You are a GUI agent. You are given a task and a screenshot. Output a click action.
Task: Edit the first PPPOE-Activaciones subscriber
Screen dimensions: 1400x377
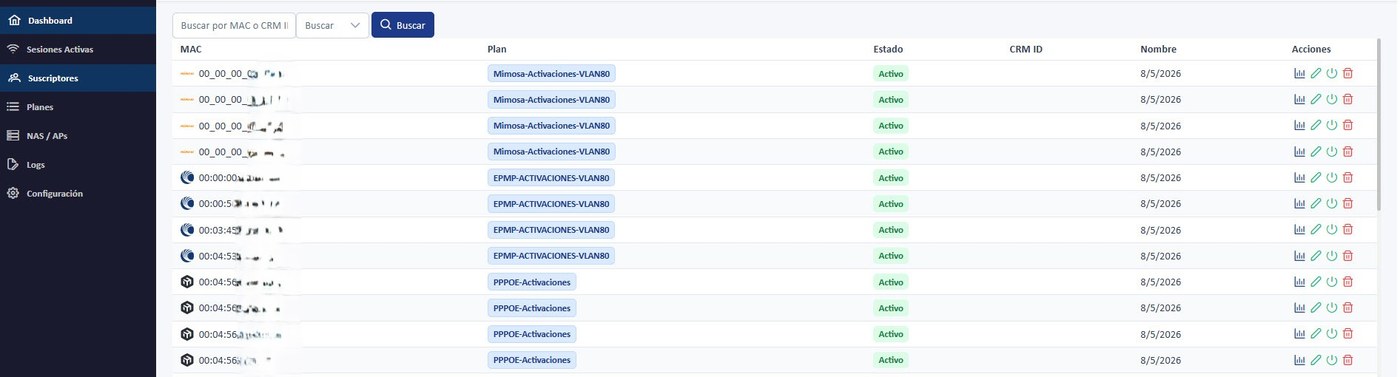pos(1316,281)
